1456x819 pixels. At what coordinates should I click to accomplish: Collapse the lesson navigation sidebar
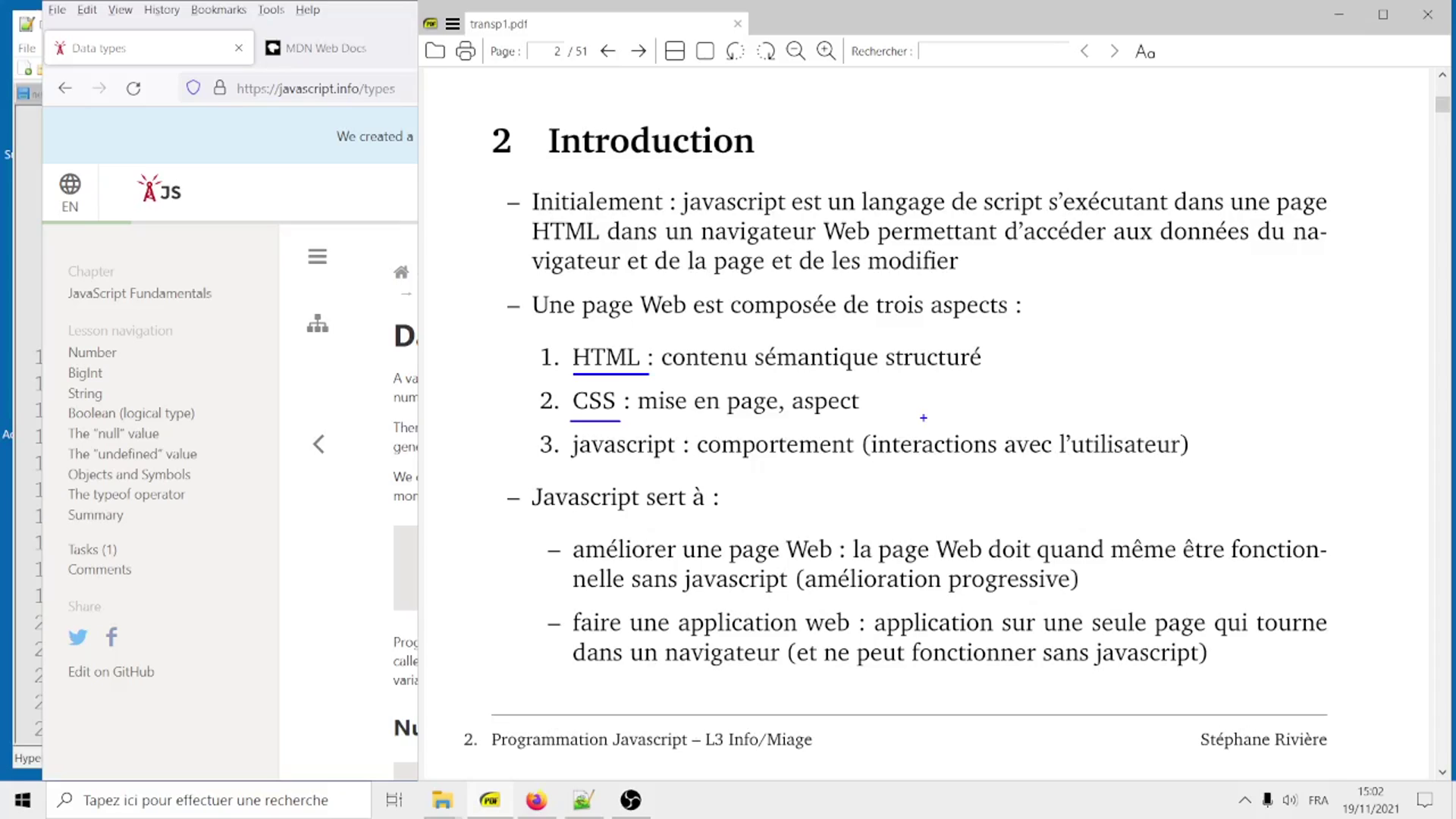318,444
